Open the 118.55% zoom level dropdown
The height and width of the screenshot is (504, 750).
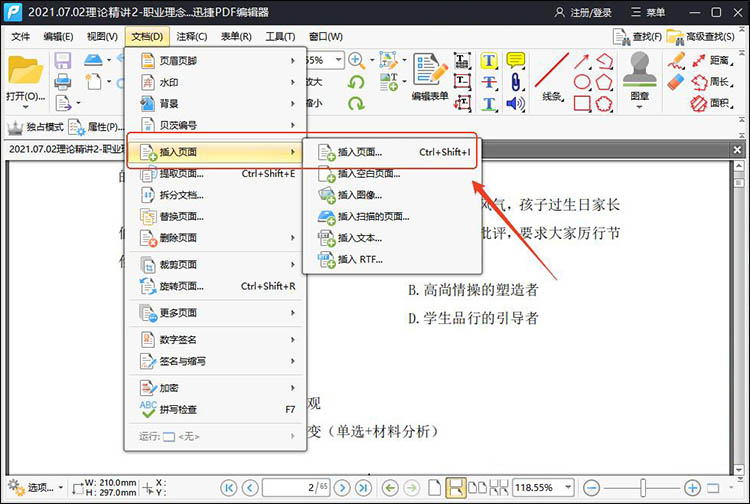point(568,488)
